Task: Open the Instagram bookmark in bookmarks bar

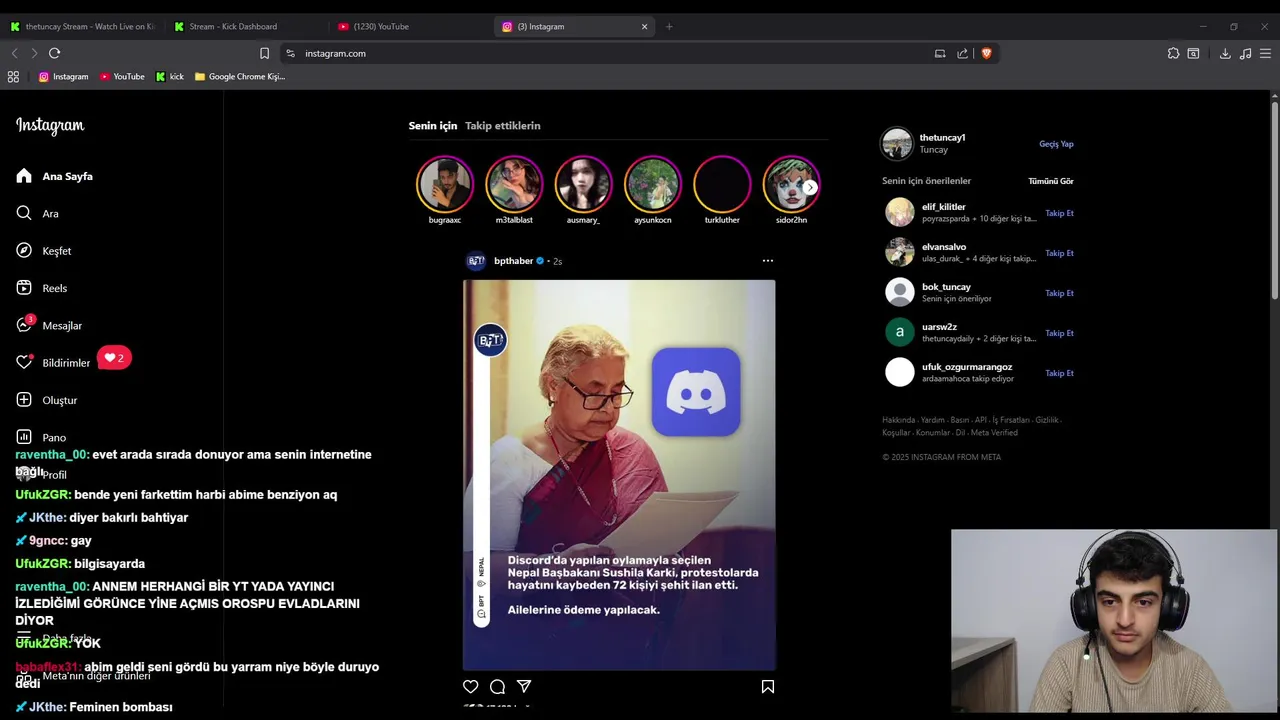Action: click(x=63, y=76)
